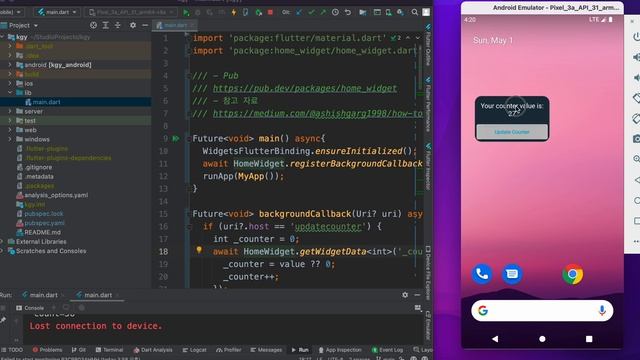Open the App Inspection tool window
This screenshot has width=640, height=360.
point(340,350)
